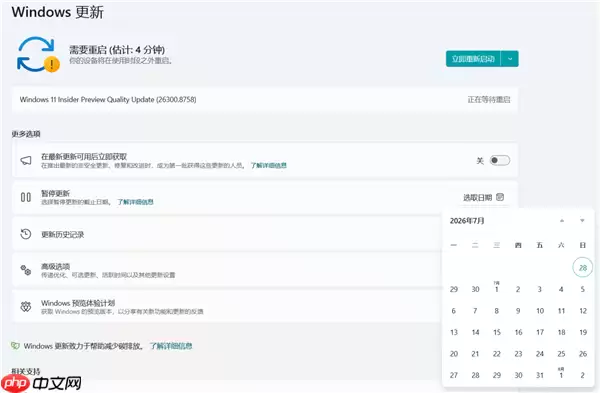Open dropdown arrow beside restart now button
The image size is (600, 393).
(510, 59)
